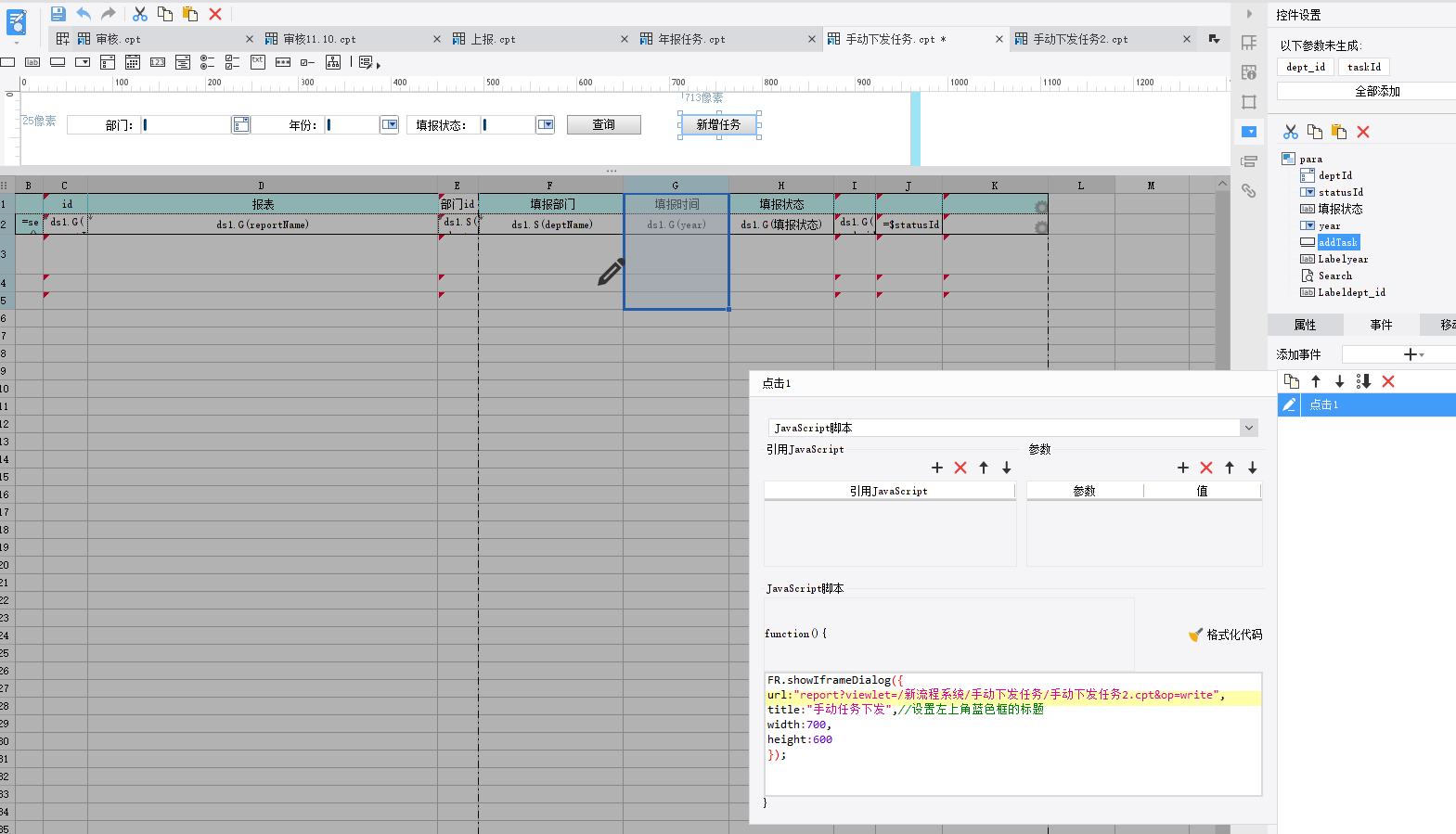The image size is (1456, 834).
Task: Add the dept_id parameter
Action: point(1306,67)
